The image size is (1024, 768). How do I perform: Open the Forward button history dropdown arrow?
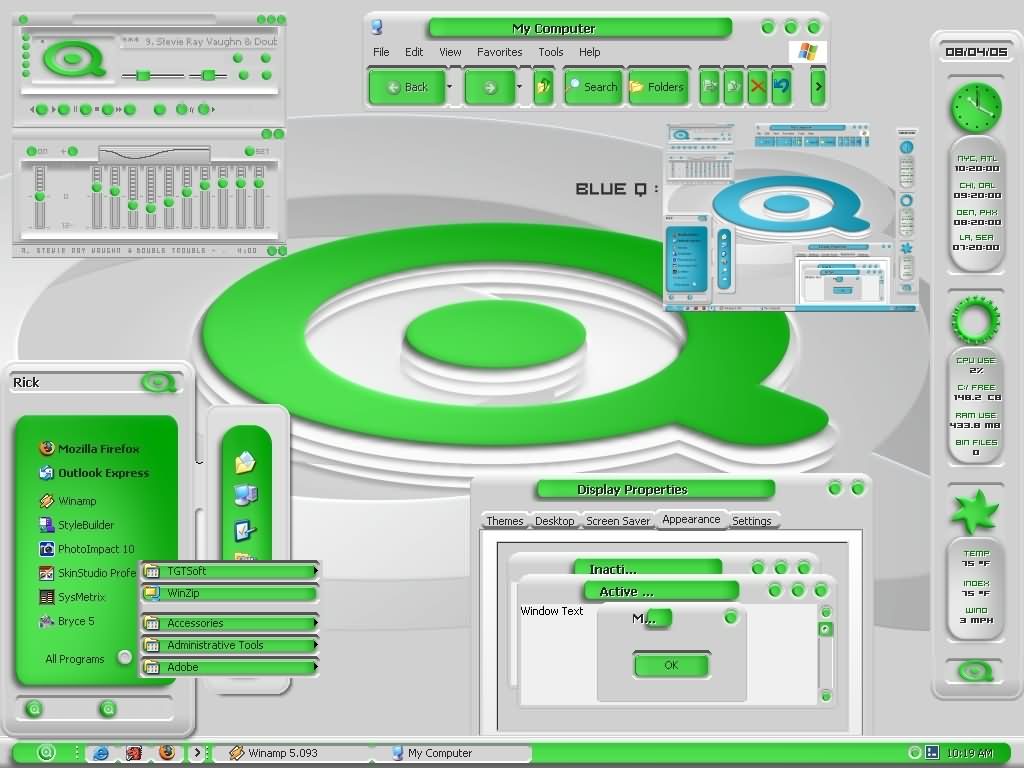pos(519,87)
